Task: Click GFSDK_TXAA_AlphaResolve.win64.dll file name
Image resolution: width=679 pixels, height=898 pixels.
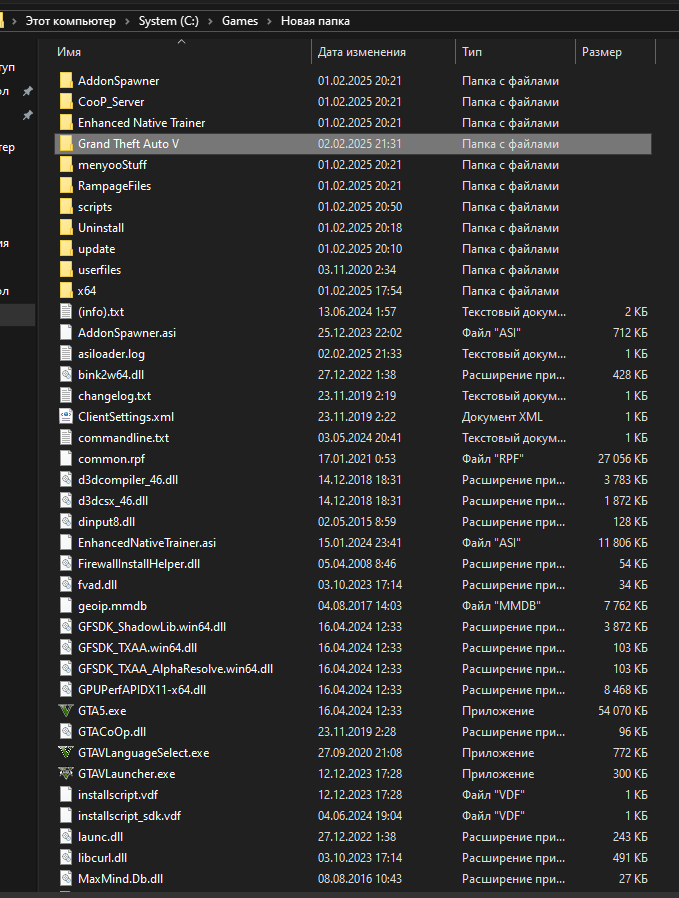Action: pyautogui.click(x=176, y=669)
